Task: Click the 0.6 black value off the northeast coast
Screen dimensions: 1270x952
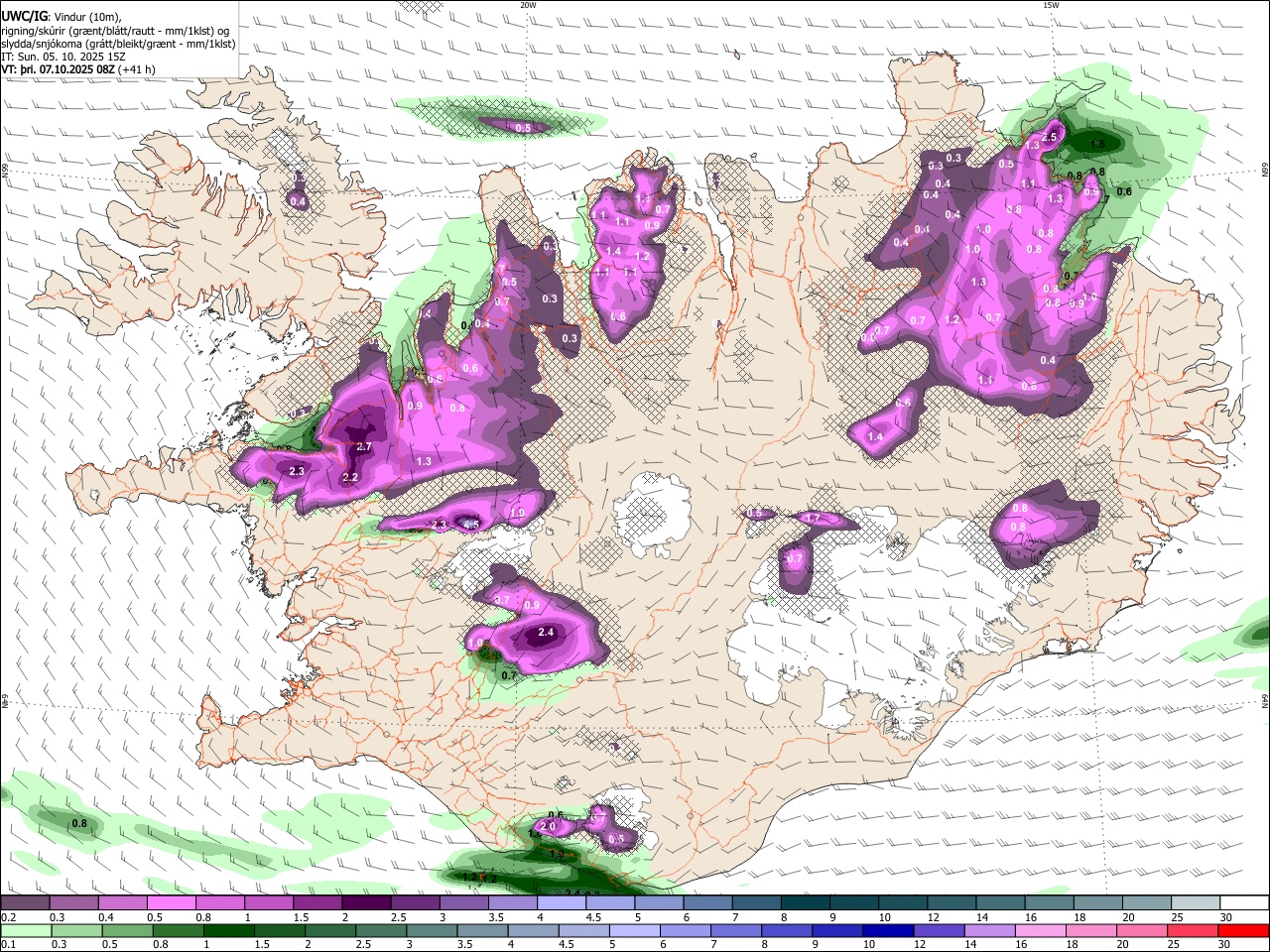Action: point(1124,191)
